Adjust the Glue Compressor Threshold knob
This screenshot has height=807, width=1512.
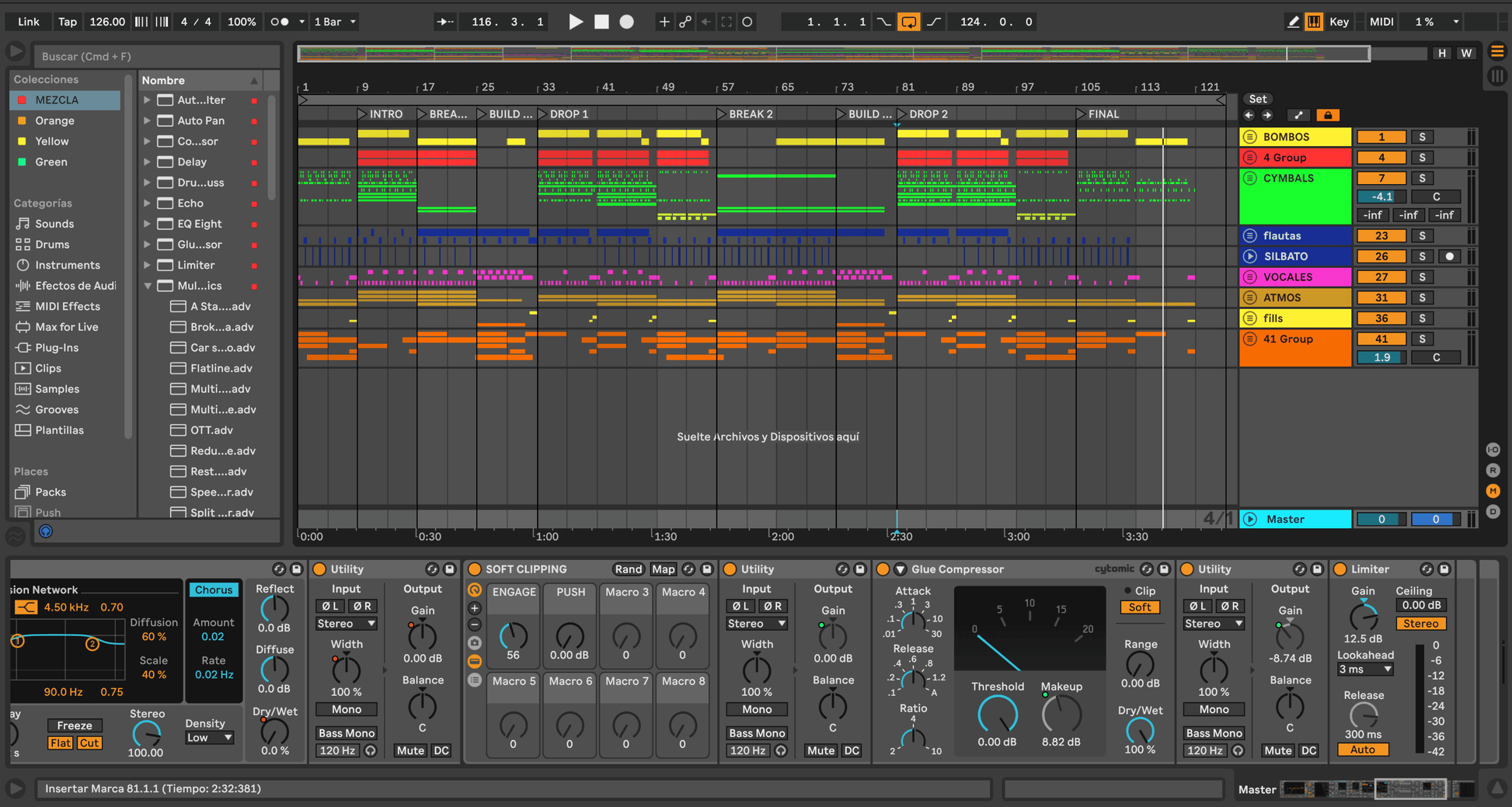coord(997,713)
